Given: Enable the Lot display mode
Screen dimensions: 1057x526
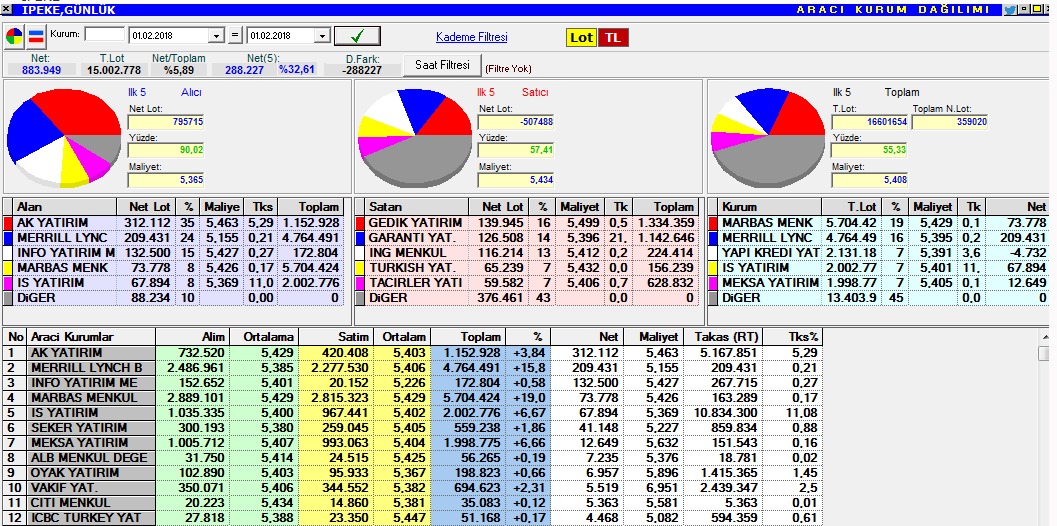Looking at the screenshot, I should click(581, 38).
